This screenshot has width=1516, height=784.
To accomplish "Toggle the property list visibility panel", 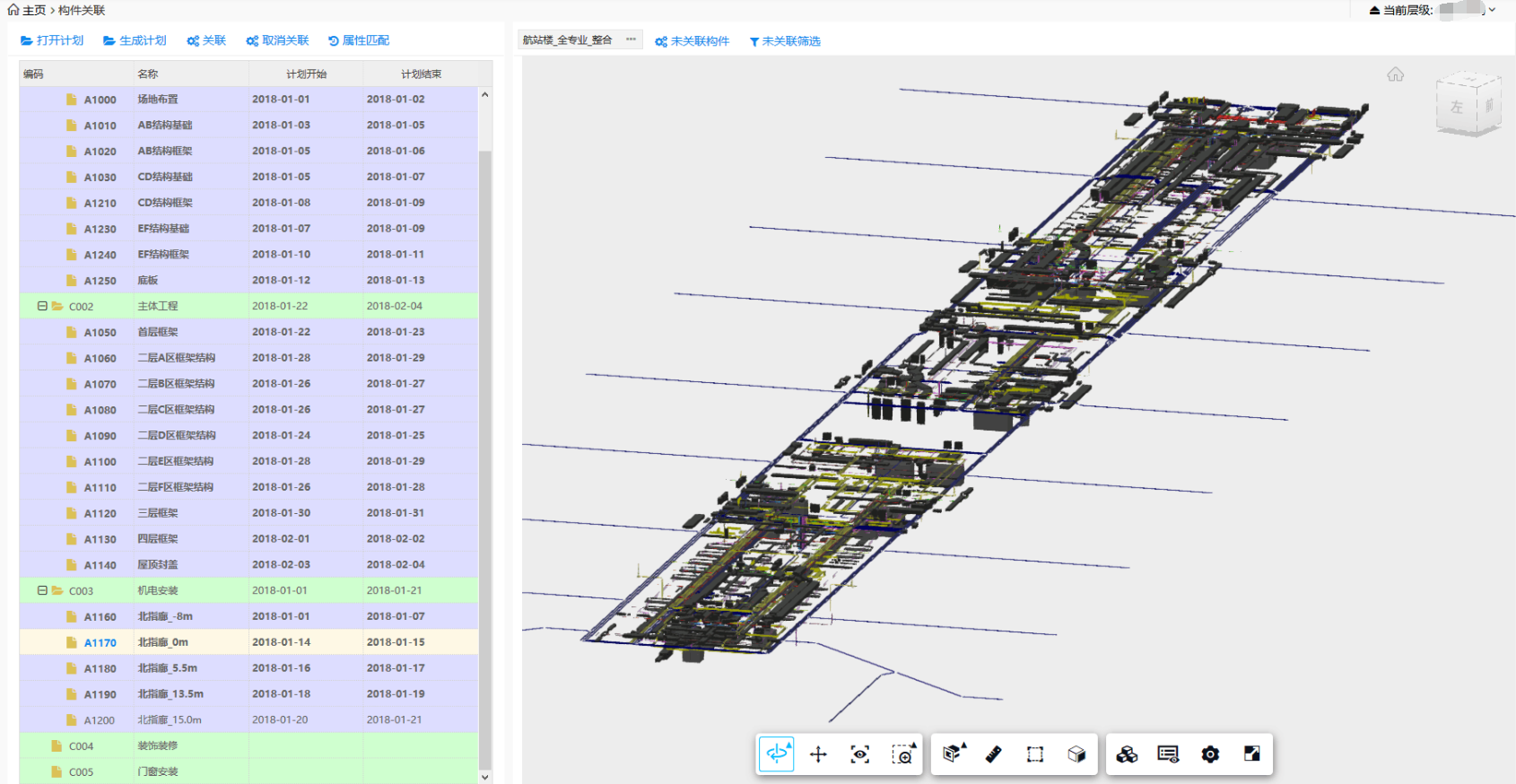I will click(1168, 754).
